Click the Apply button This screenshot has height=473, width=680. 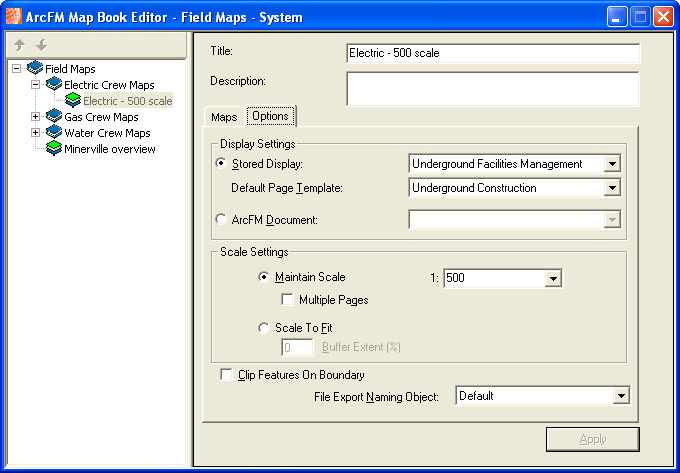[592, 440]
